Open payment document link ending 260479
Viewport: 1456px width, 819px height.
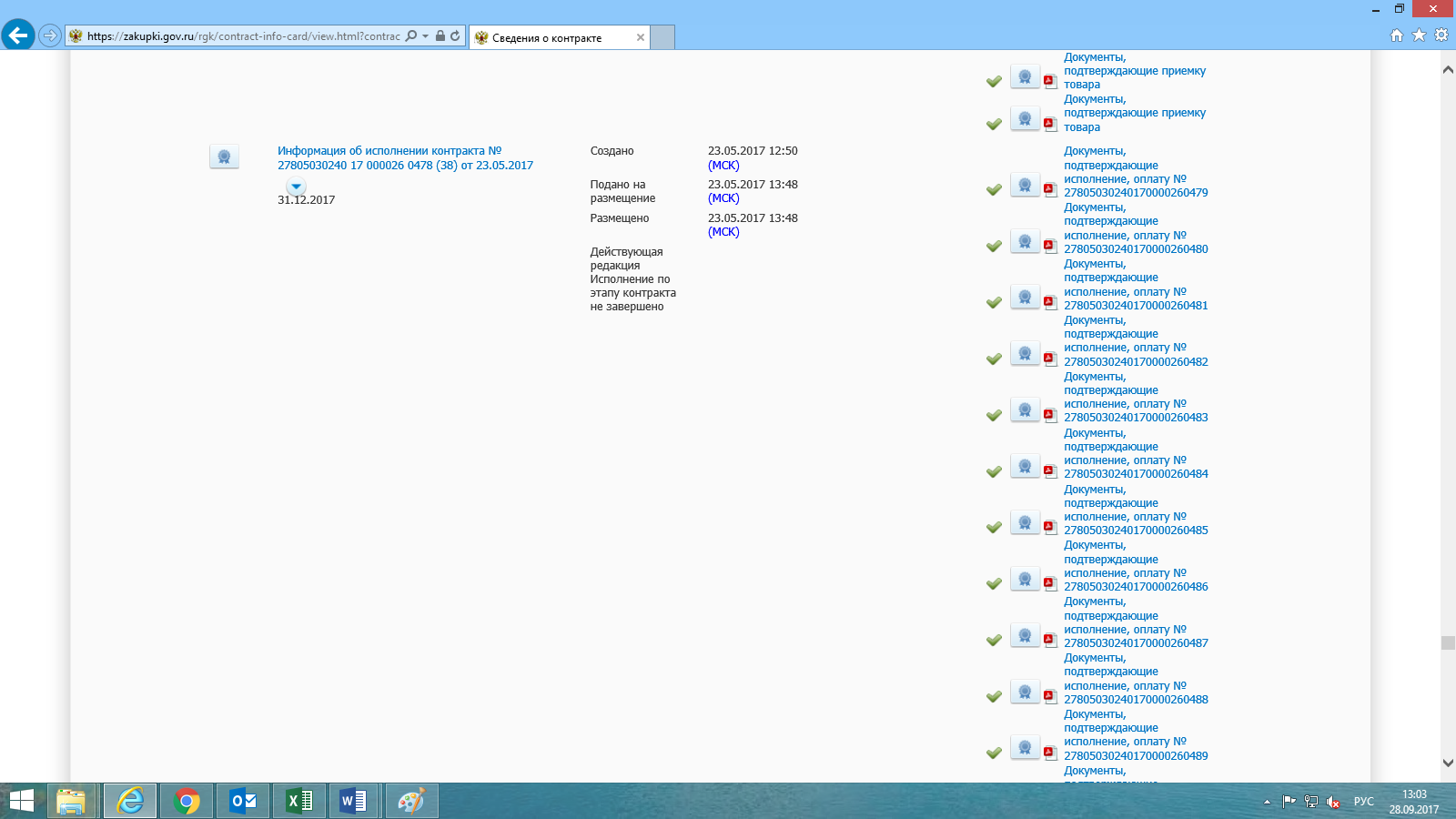1136,172
